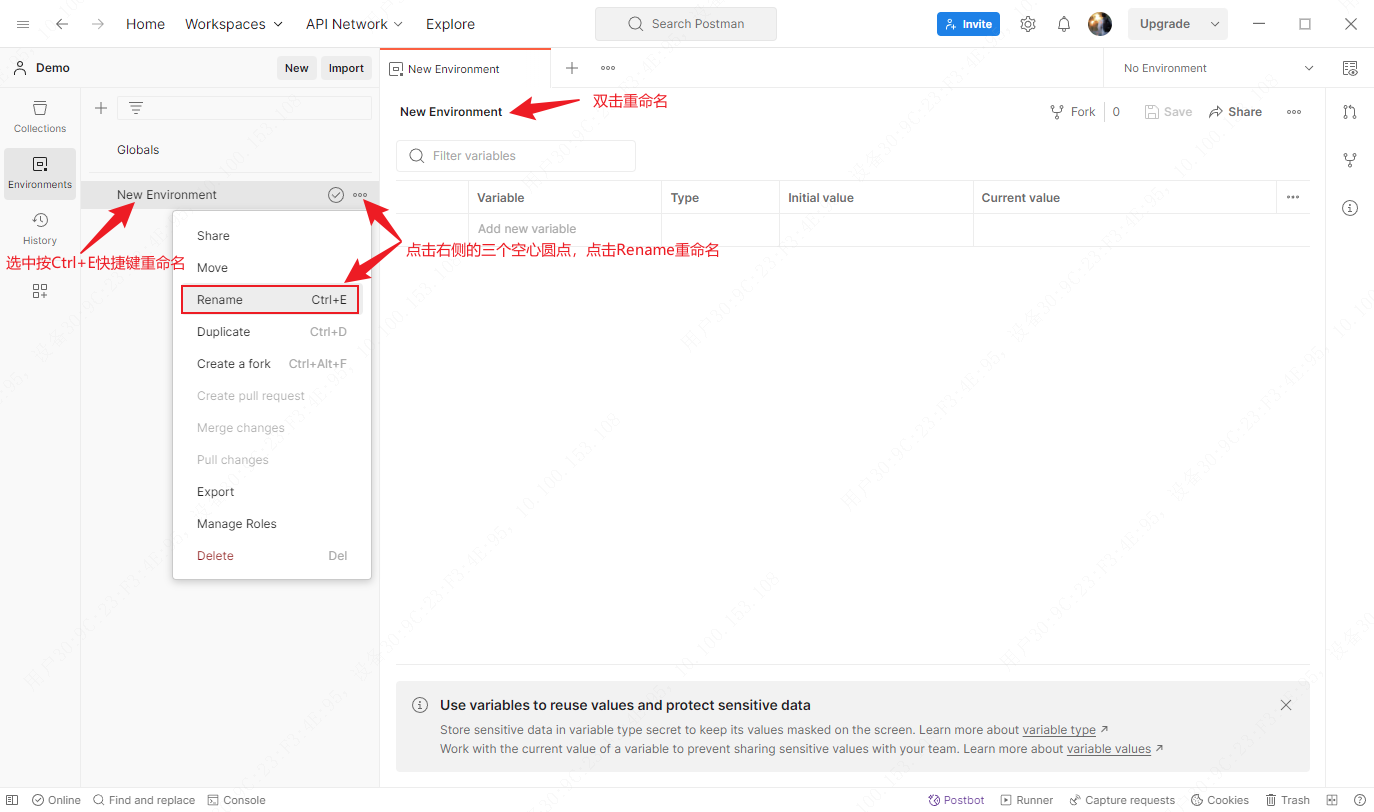Viewport: 1374px width, 812px height.
Task: Click the Fork button
Action: [x=1073, y=112]
